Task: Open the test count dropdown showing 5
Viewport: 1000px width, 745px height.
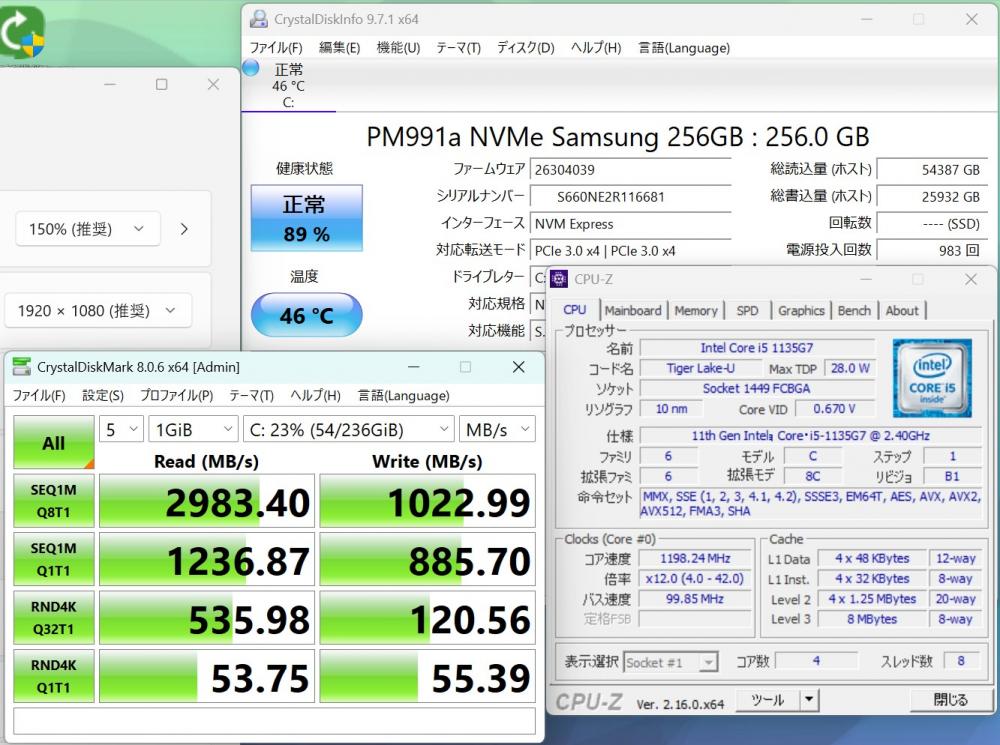Action: 122,429
